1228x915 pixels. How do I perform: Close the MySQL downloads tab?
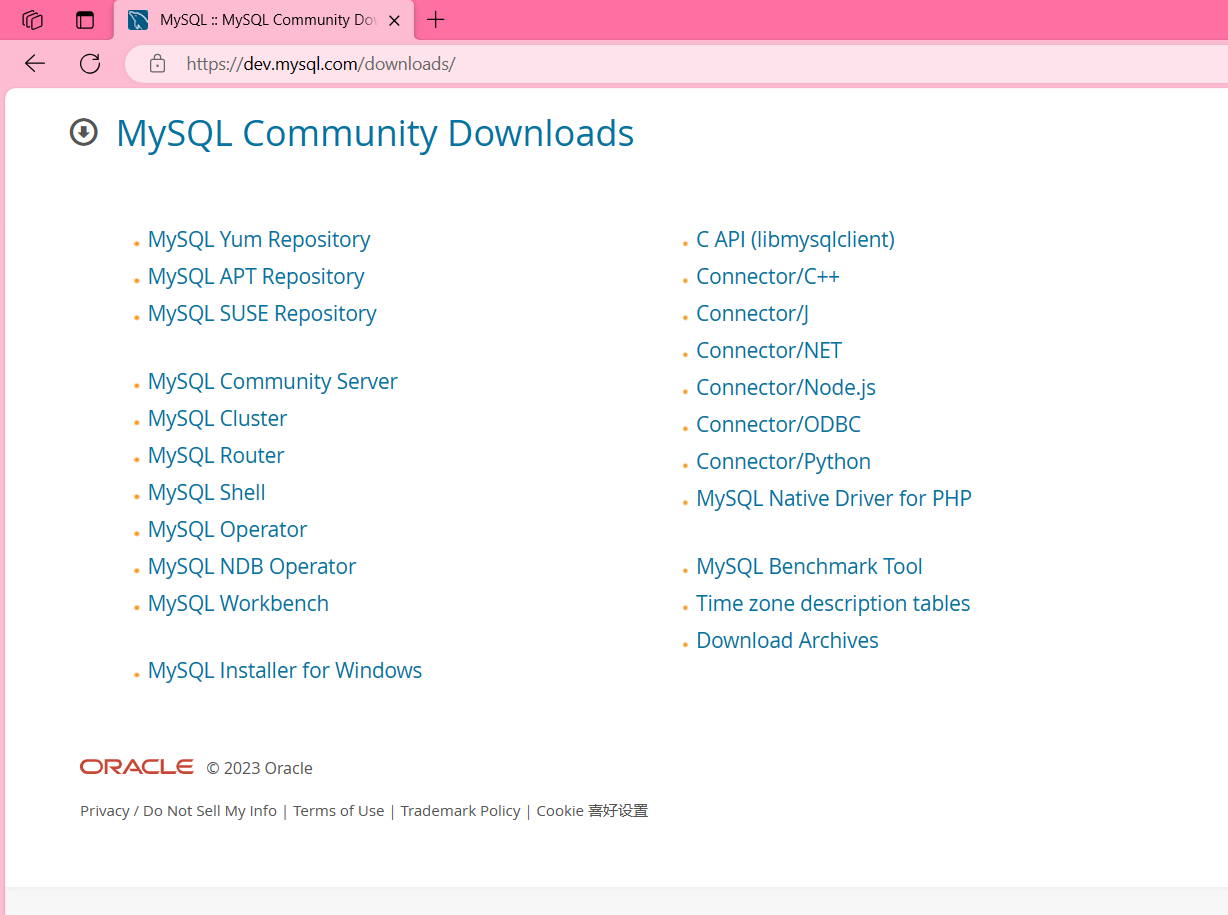coord(394,19)
